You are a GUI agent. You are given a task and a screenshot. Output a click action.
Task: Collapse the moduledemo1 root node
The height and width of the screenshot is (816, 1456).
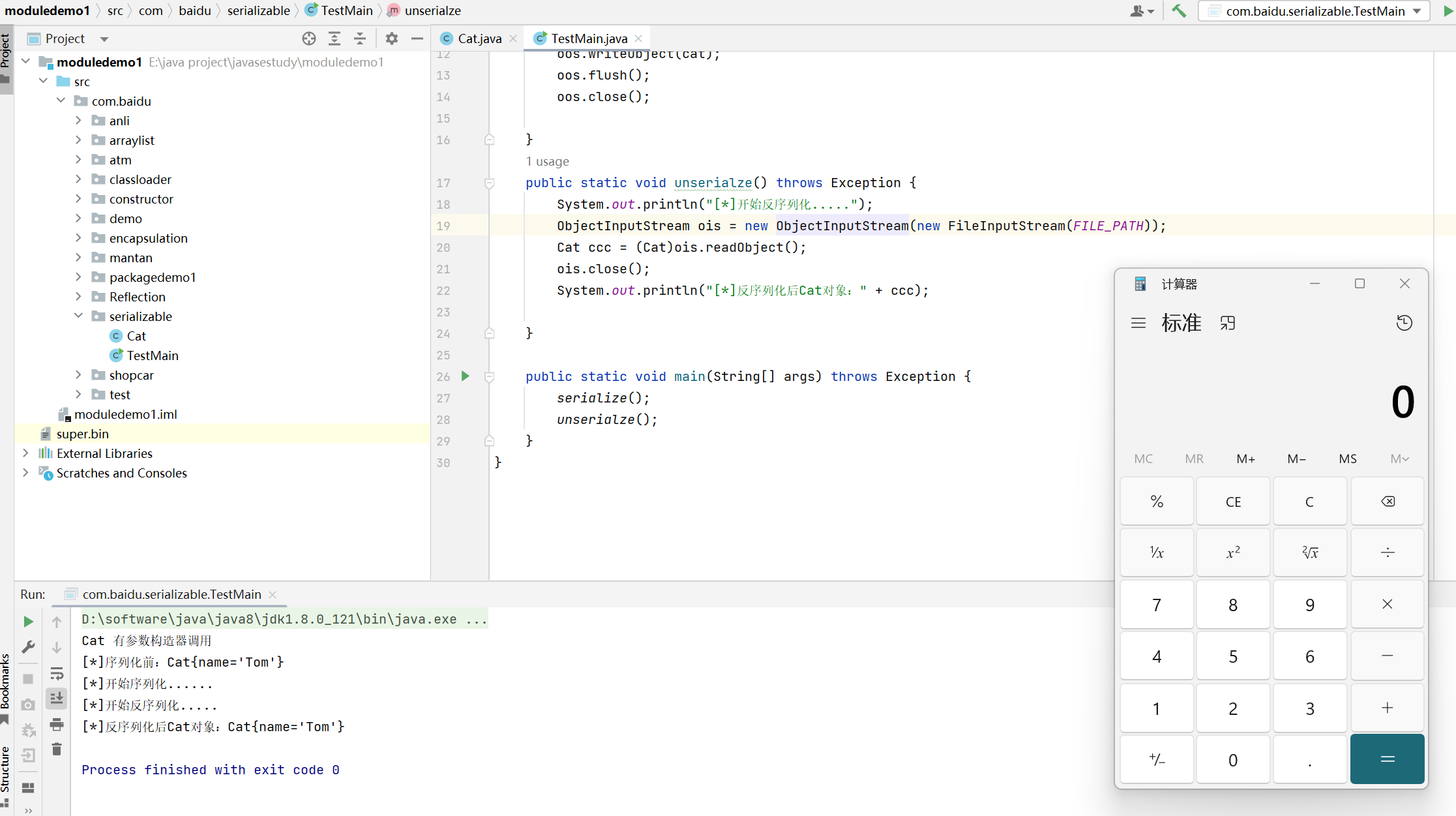click(26, 61)
